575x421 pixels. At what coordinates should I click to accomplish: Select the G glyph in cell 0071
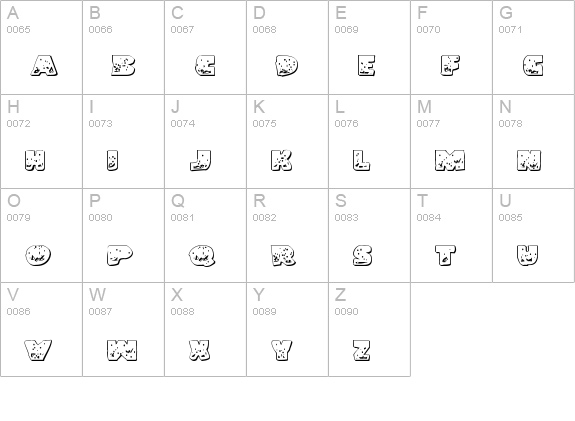tap(533, 66)
